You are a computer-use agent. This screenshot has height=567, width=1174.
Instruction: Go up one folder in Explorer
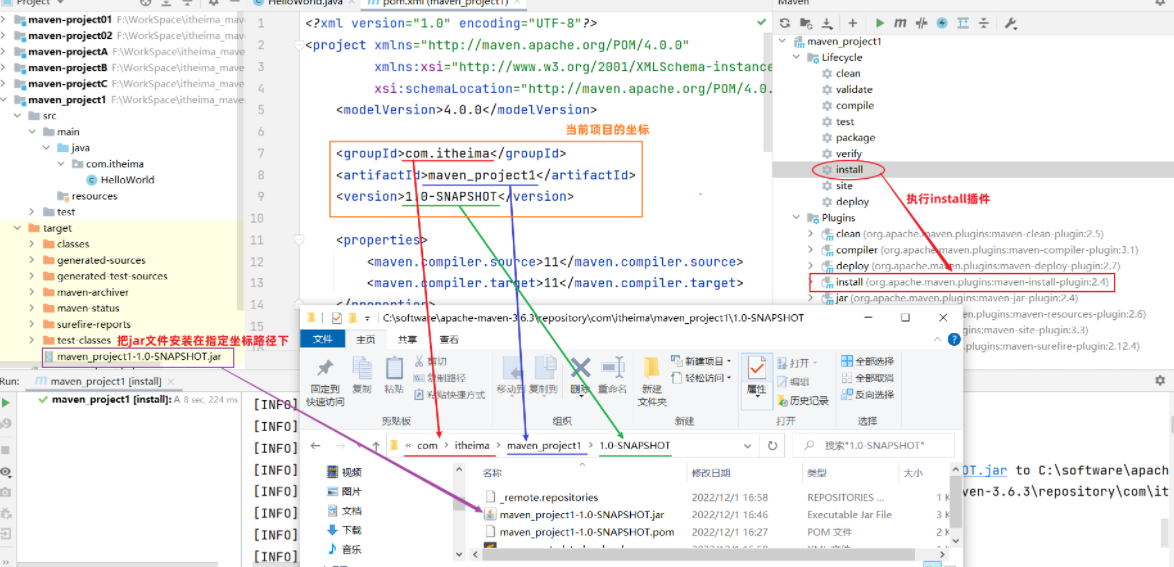pos(377,446)
